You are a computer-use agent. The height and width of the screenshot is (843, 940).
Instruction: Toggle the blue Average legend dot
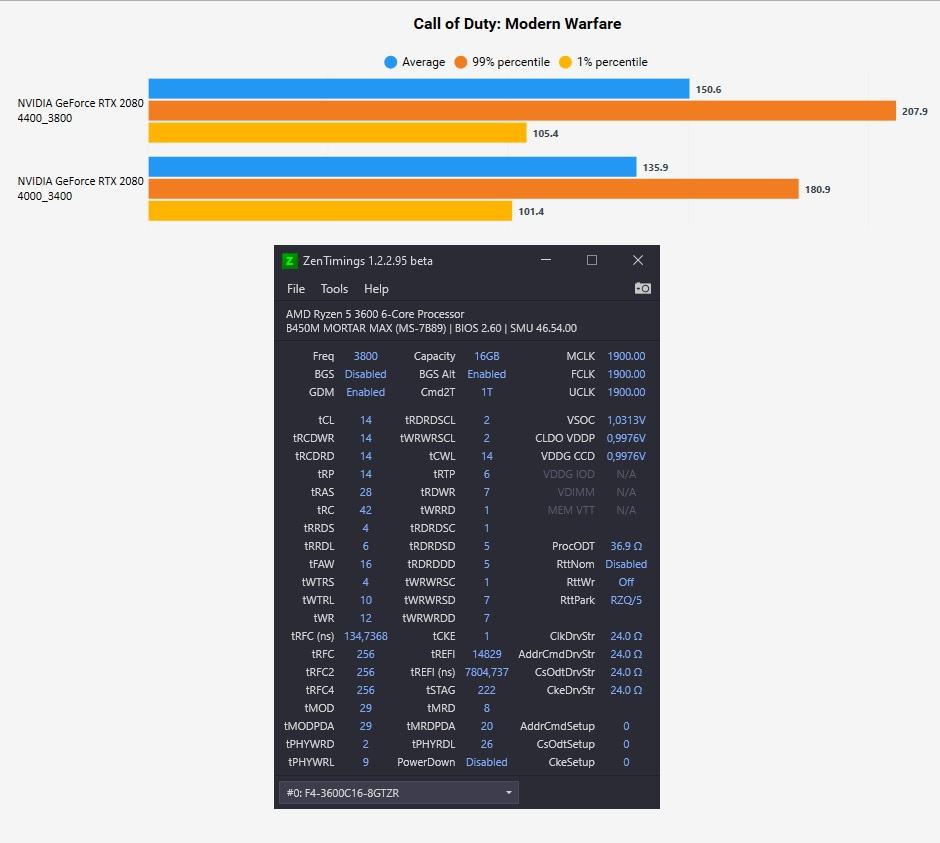(x=390, y=62)
